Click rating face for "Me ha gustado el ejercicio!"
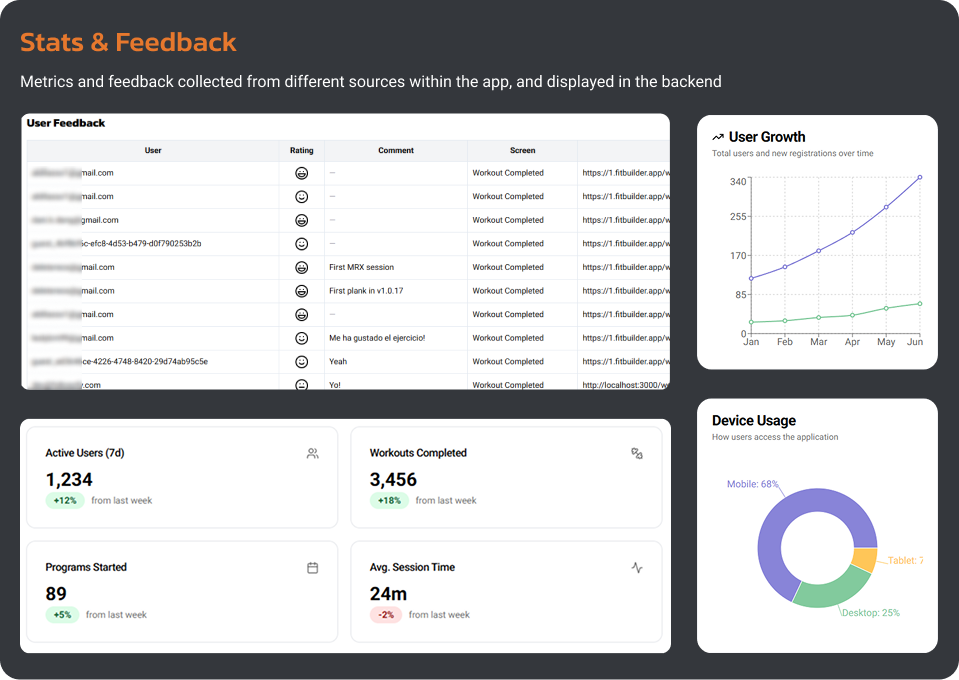959x680 pixels. click(301, 338)
